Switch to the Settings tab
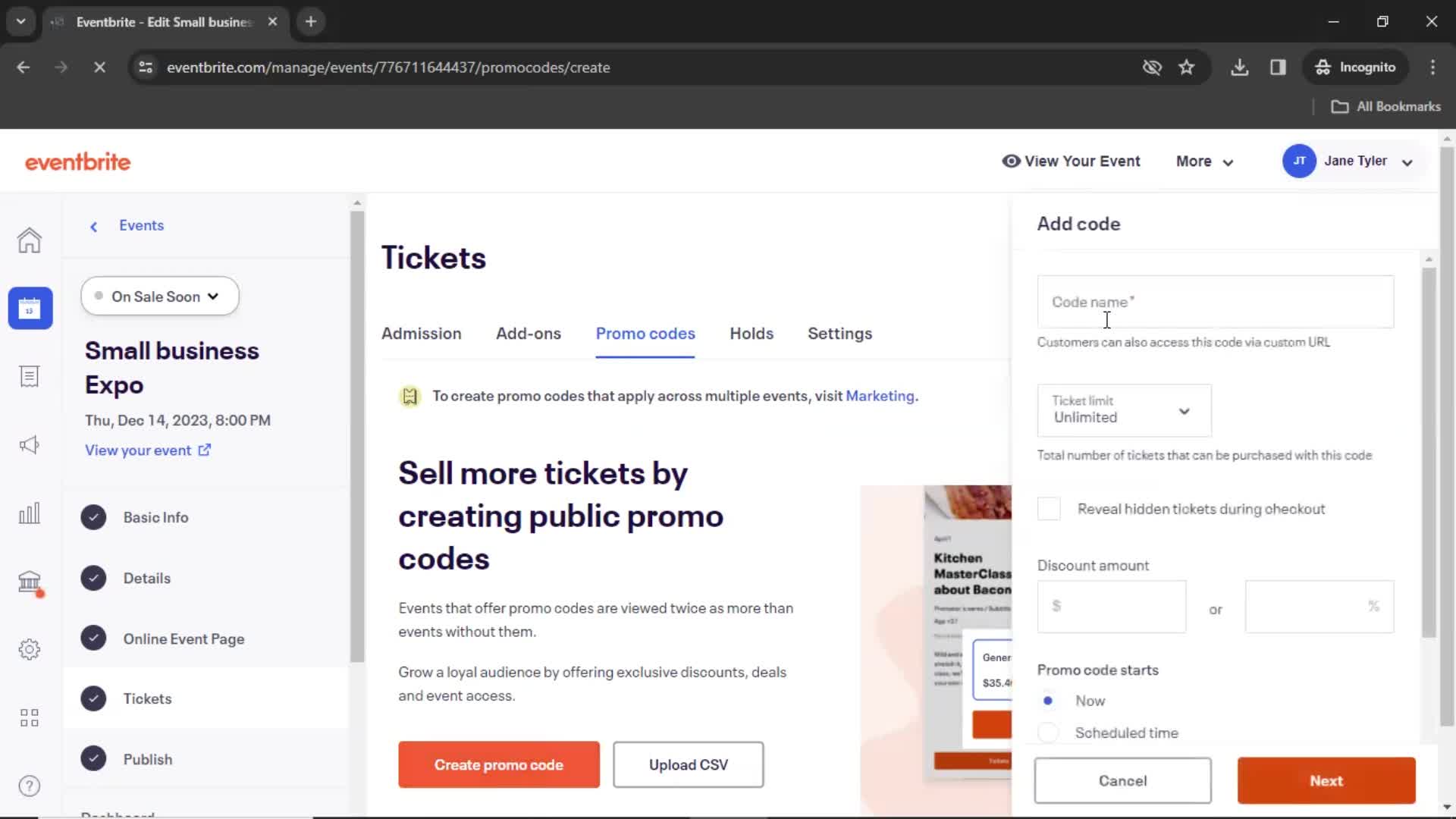 (839, 334)
